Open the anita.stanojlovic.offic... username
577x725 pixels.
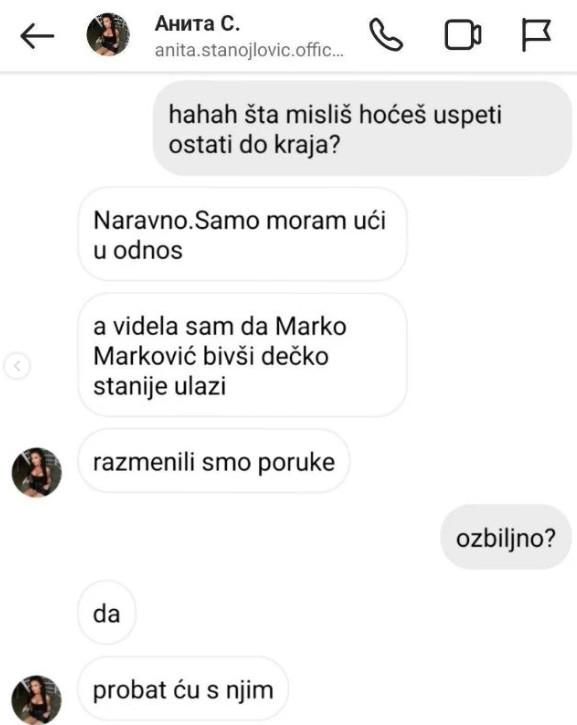pyautogui.click(x=249, y=50)
